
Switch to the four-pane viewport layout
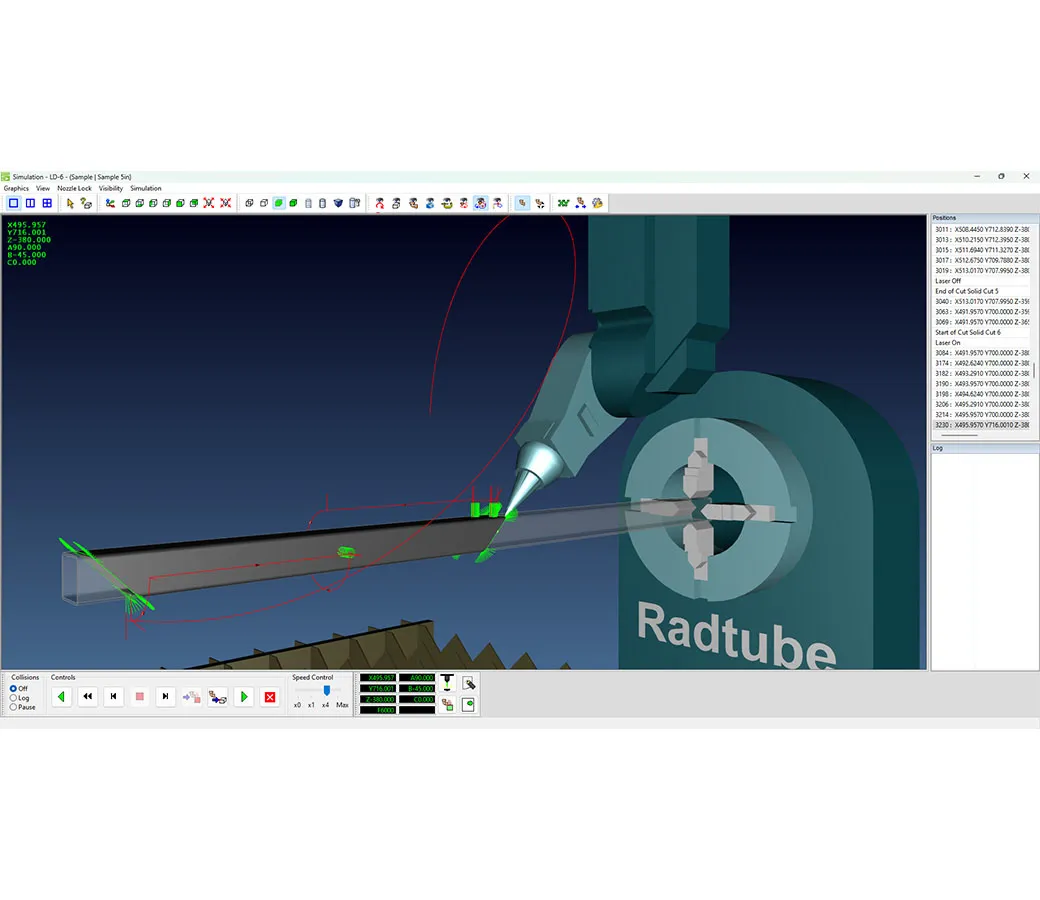point(47,203)
